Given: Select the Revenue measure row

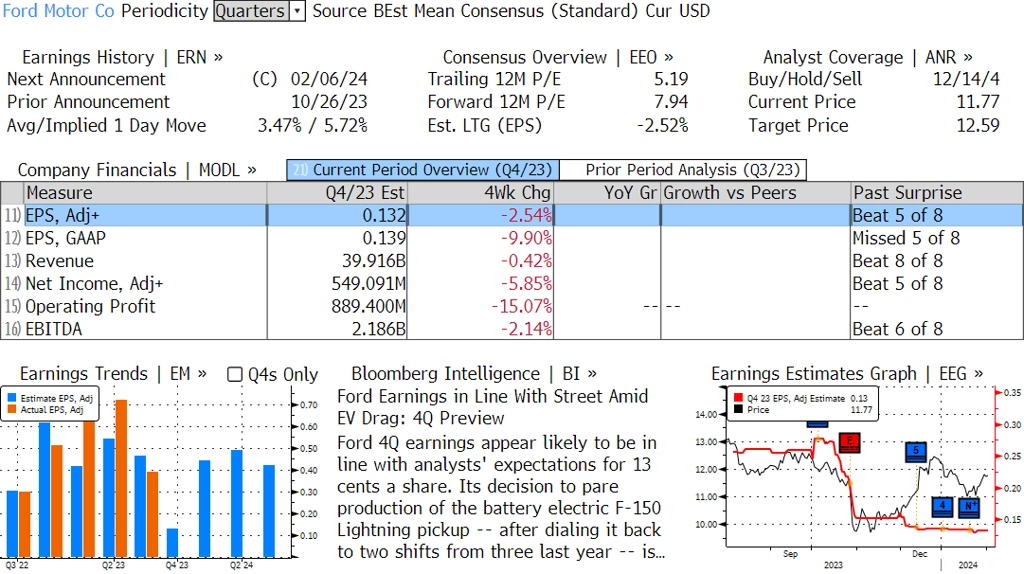Looking at the screenshot, I should pos(512,261).
